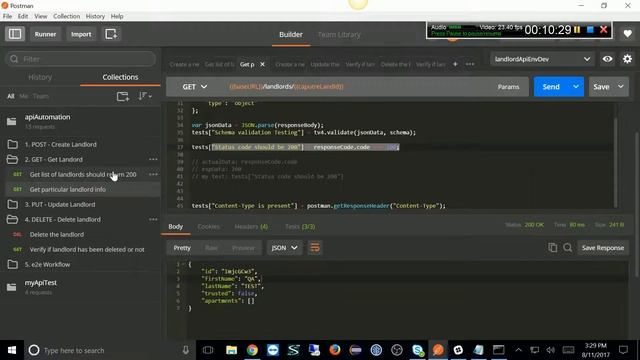Send the GET request

click(x=551, y=87)
